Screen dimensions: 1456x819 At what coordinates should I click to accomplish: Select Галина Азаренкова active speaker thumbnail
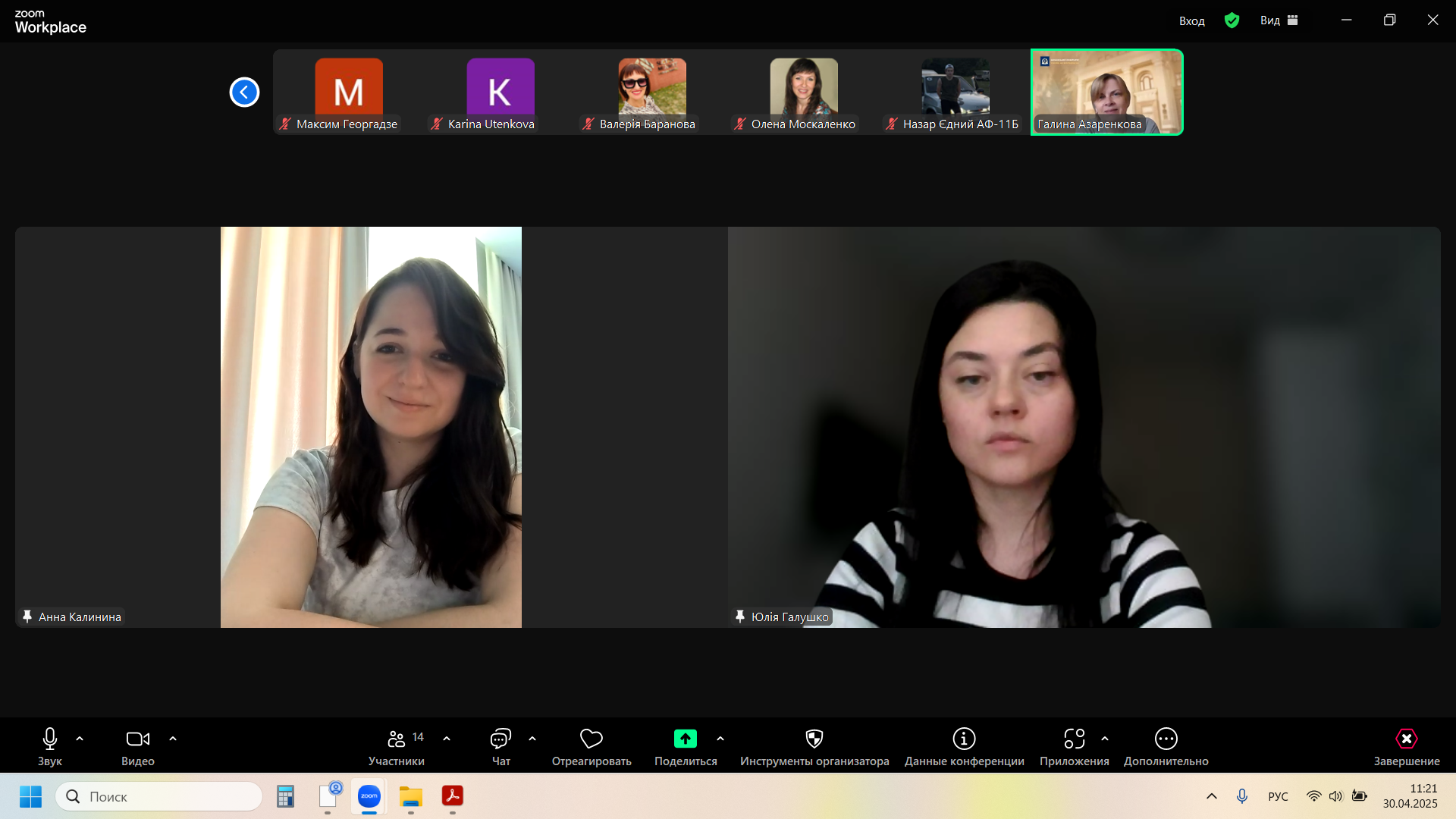coord(1107,93)
